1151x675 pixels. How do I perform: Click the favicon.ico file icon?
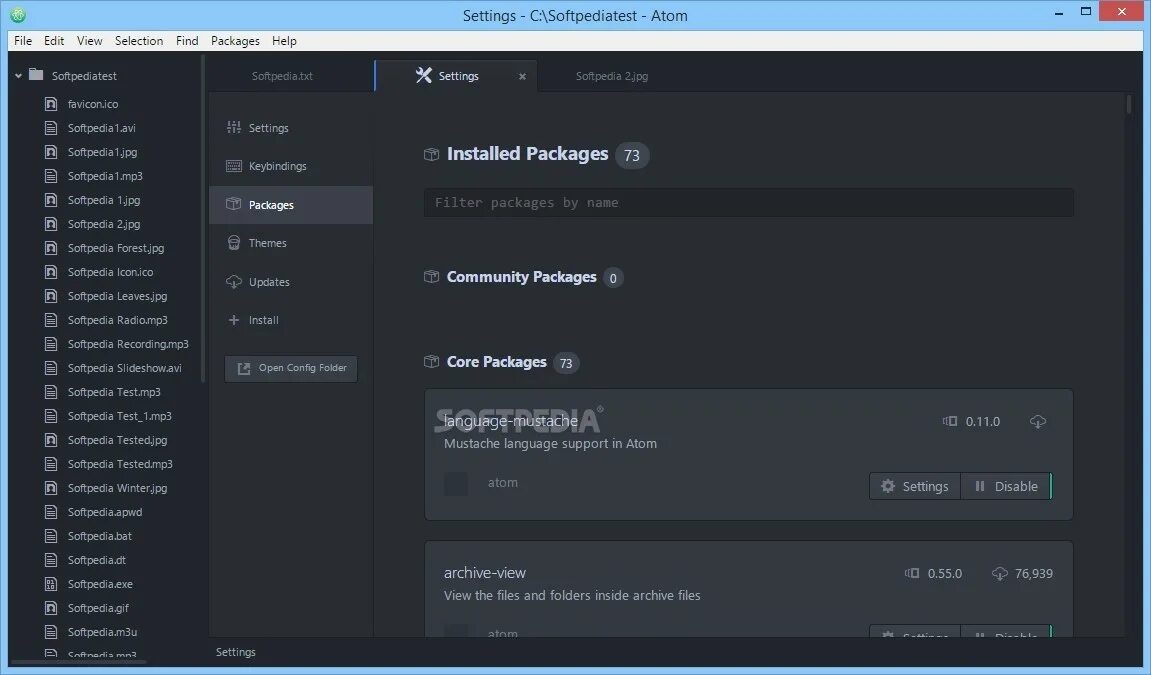[51, 104]
